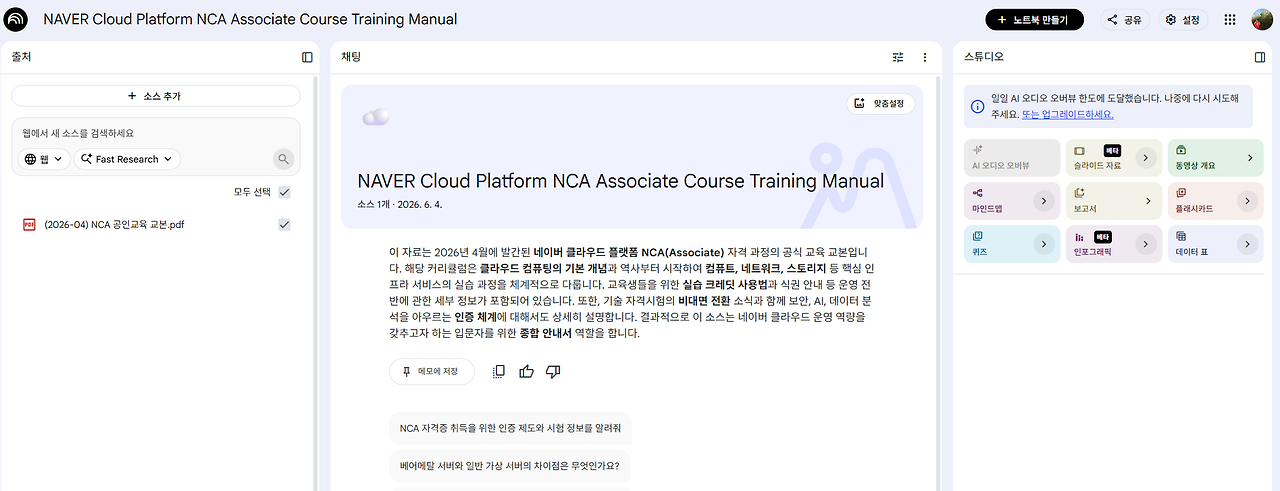This screenshot has height=491, width=1280.
Task: Expand 동영상 개요 options arrow
Action: [x=1249, y=157]
